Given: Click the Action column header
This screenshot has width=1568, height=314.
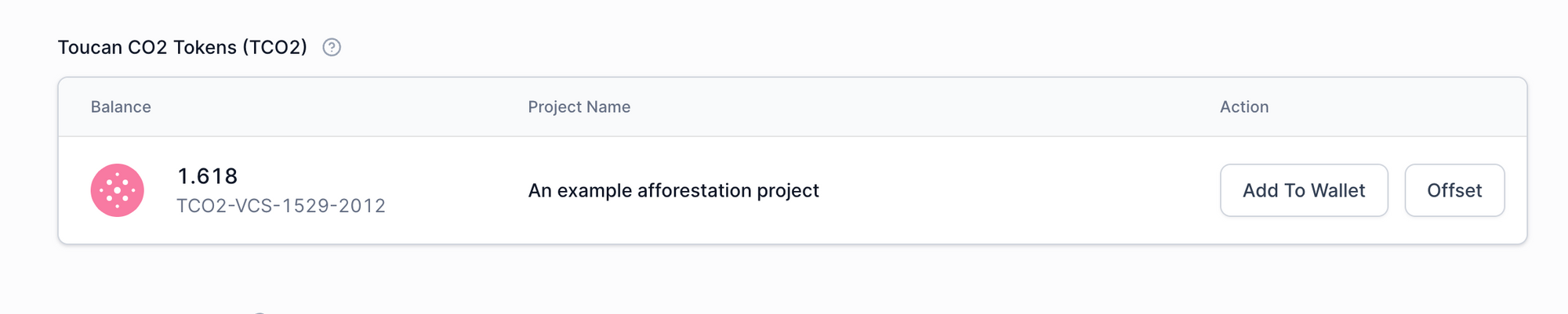Looking at the screenshot, I should pyautogui.click(x=1243, y=107).
